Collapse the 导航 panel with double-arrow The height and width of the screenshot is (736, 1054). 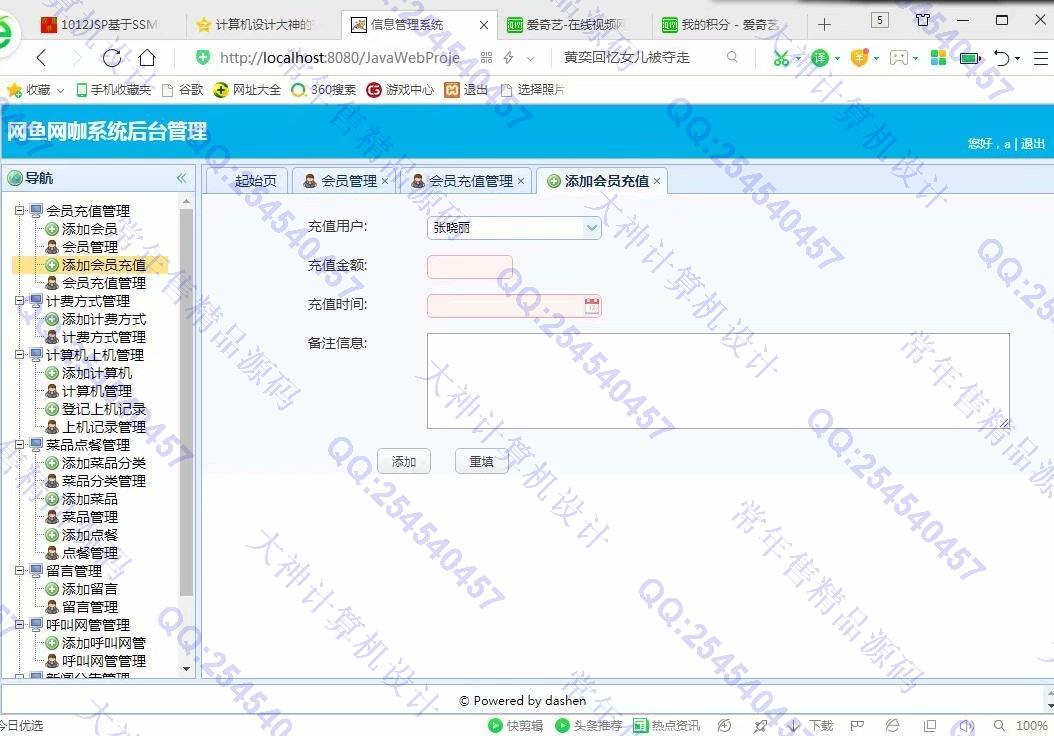(x=181, y=178)
